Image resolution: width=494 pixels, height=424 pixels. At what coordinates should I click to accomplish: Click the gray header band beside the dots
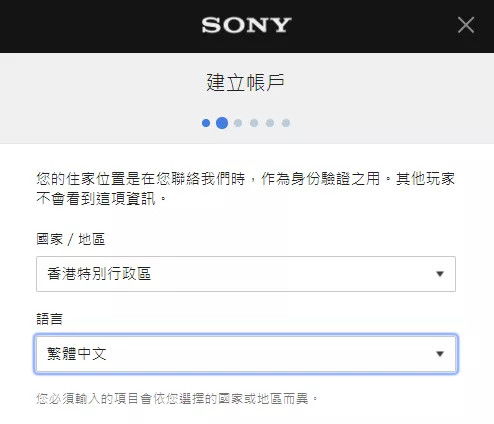click(x=383, y=123)
